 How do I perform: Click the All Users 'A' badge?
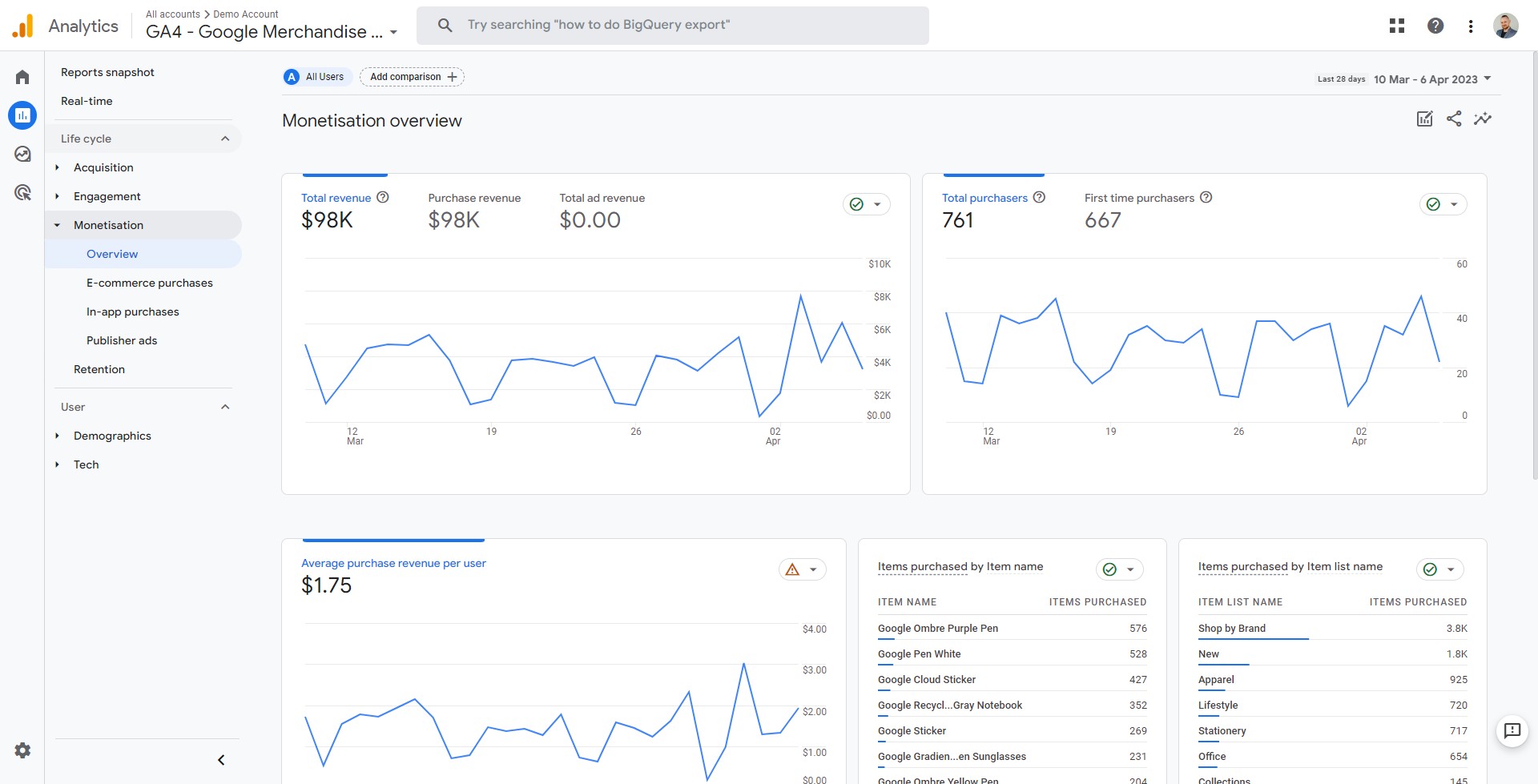(x=292, y=77)
